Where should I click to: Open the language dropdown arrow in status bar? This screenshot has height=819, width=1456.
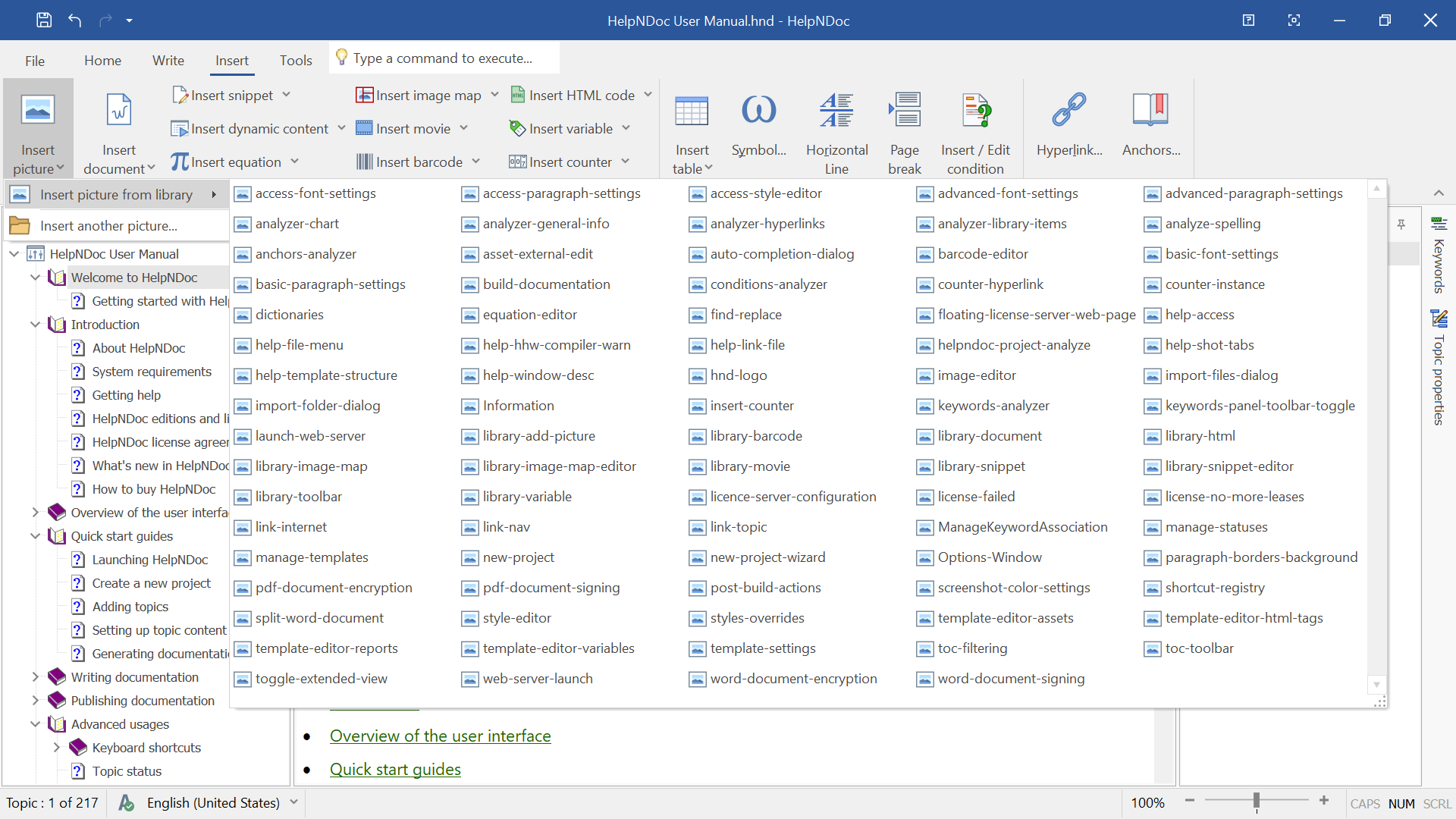[x=293, y=802]
